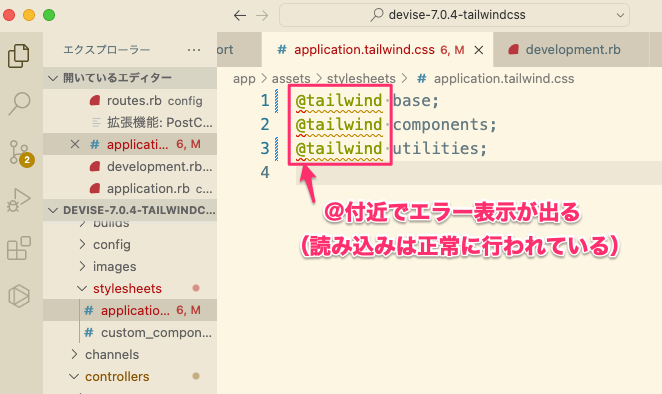
Task: Click the エクスプローラー panel title
Action: pyautogui.click(x=106, y=50)
